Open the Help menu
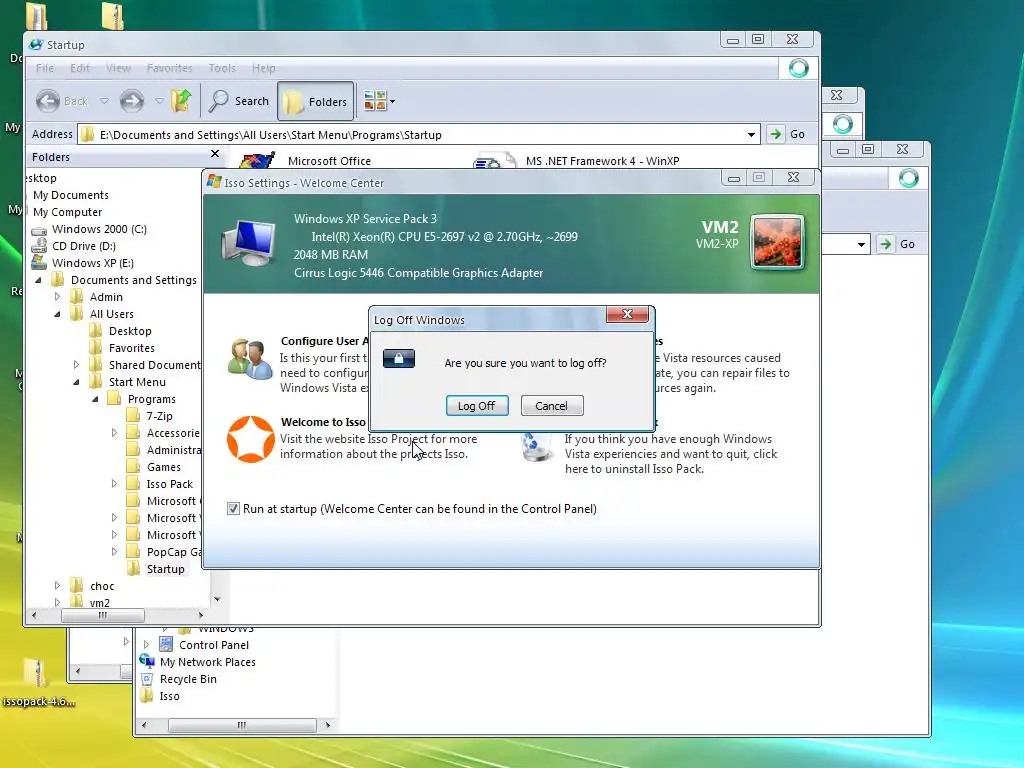 click(x=263, y=68)
